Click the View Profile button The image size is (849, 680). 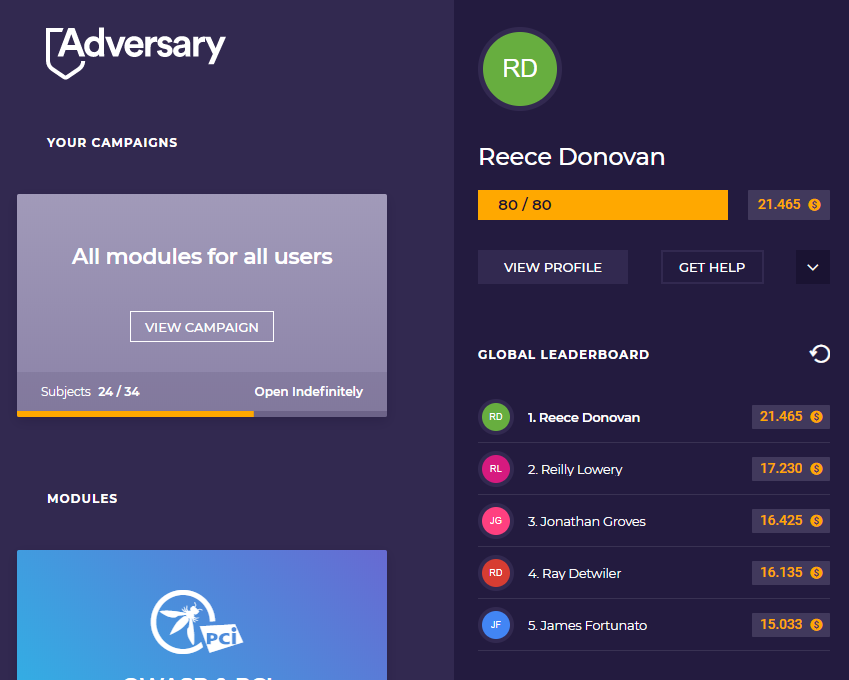coord(553,267)
